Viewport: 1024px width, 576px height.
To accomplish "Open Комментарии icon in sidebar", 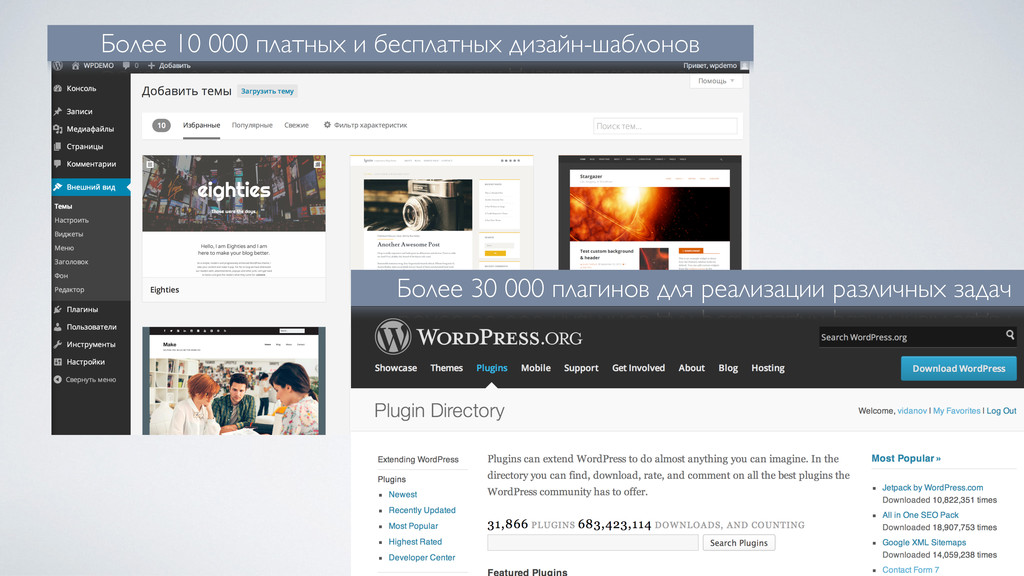I will tap(57, 163).
